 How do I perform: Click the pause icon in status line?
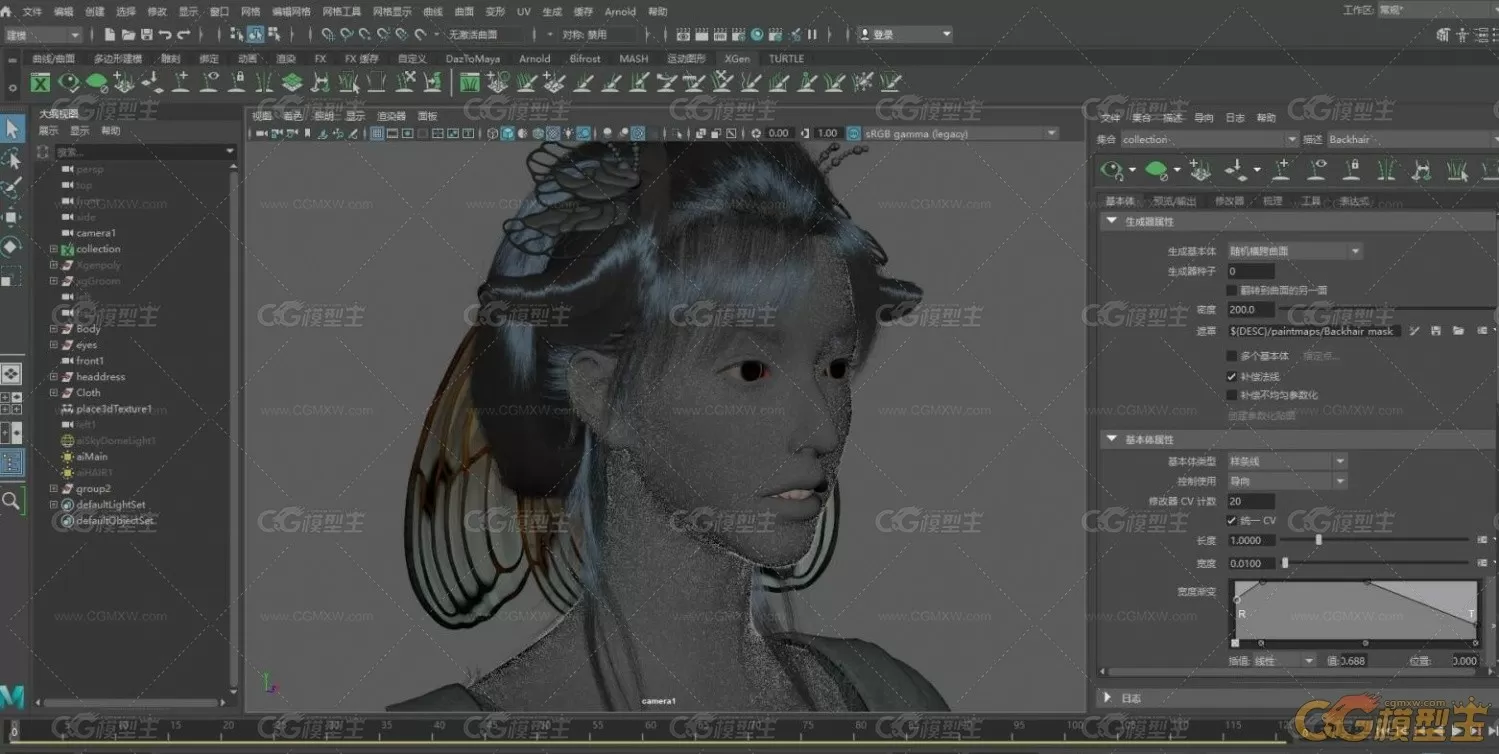pos(812,34)
